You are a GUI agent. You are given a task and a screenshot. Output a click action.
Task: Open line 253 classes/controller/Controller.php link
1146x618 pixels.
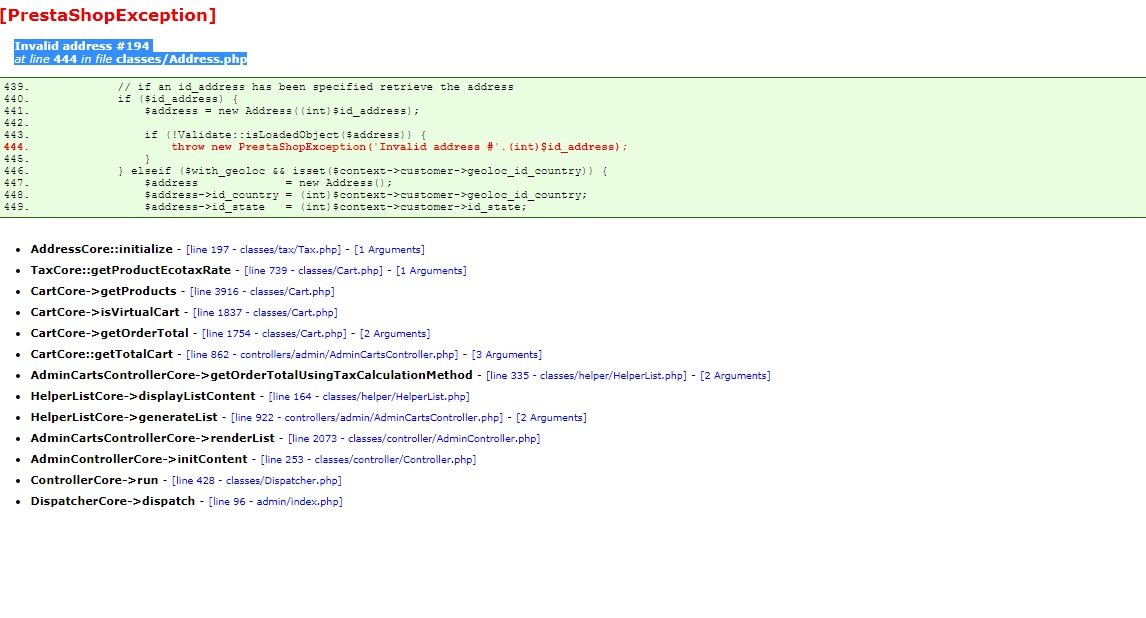(368, 460)
